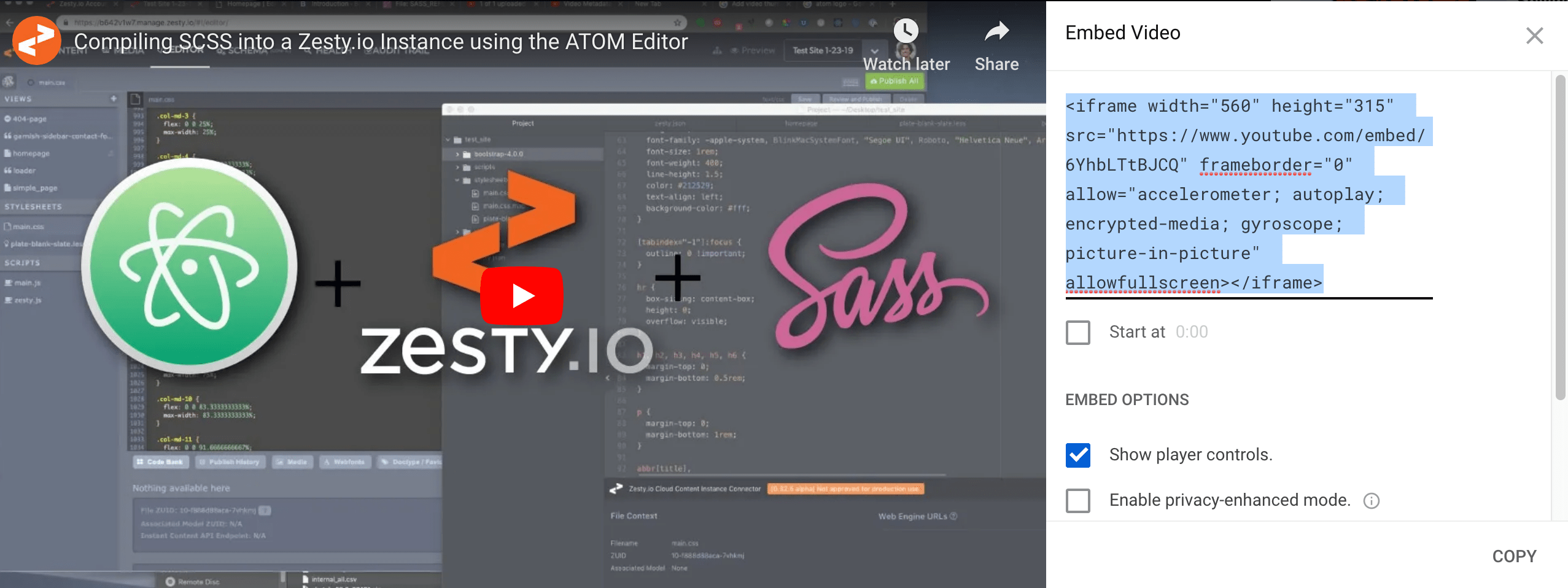Play the video with the red YouTube button
1568x588 pixels.
(x=522, y=296)
